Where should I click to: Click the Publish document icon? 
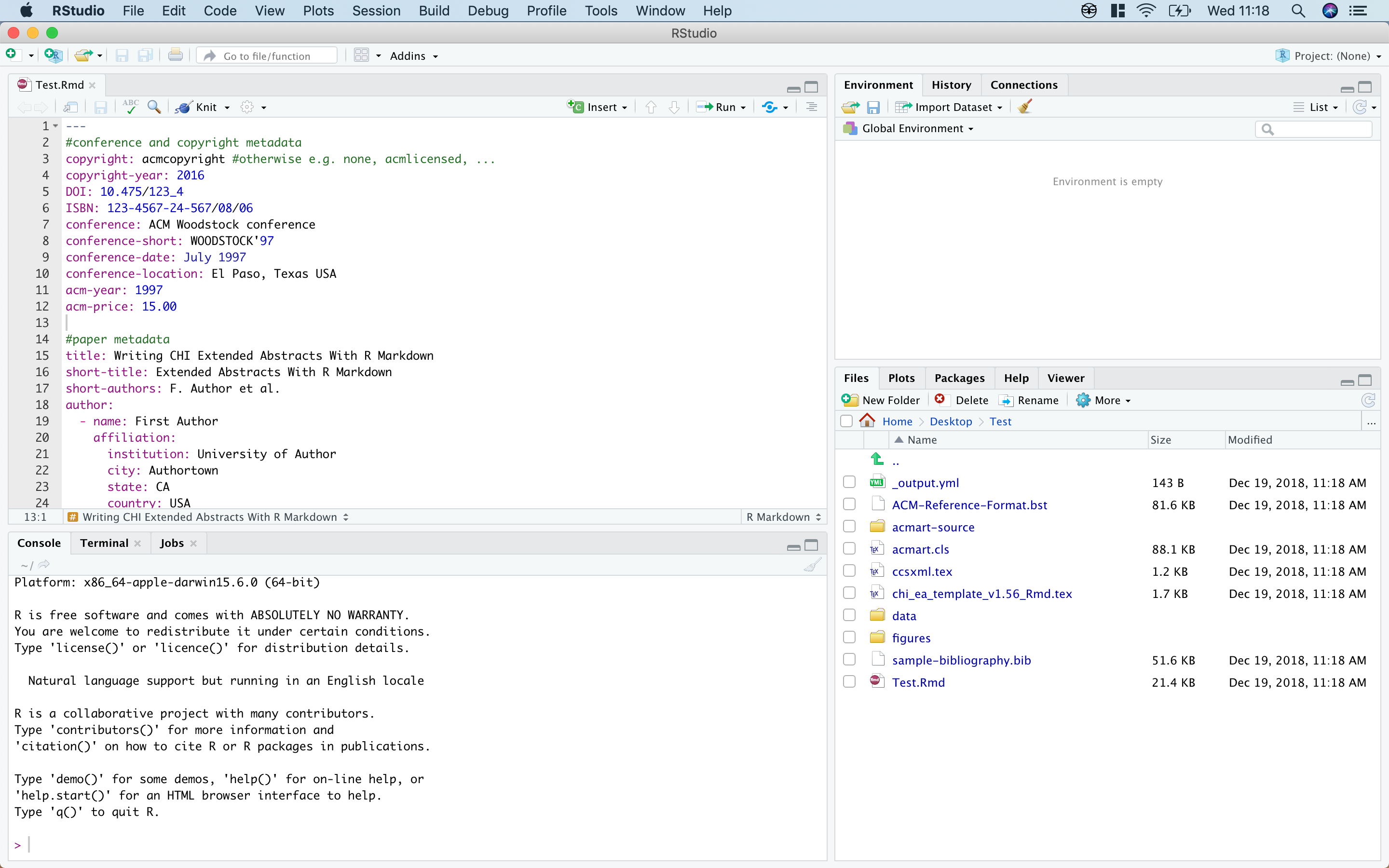pyautogui.click(x=769, y=107)
